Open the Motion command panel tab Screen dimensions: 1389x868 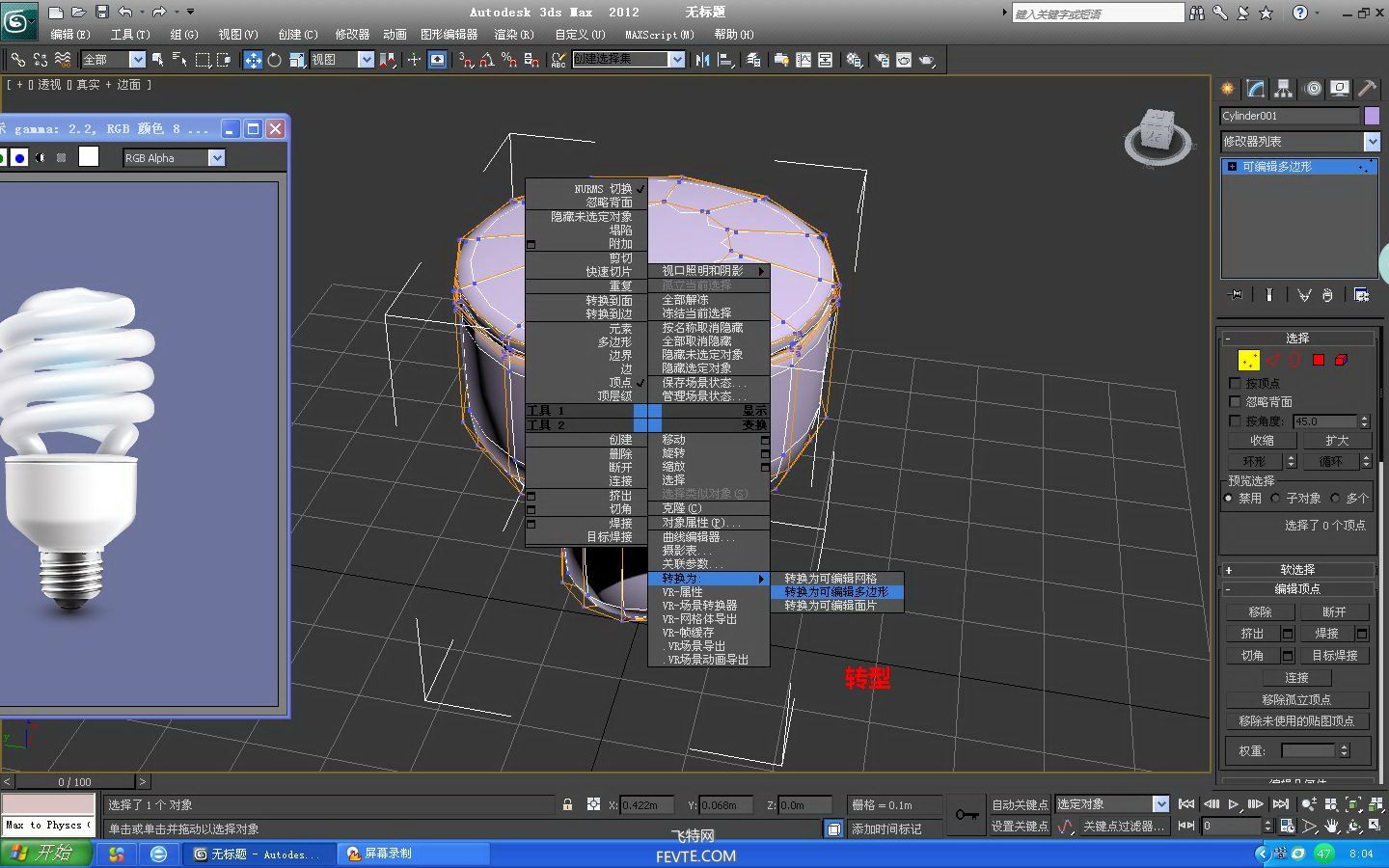(x=1313, y=89)
